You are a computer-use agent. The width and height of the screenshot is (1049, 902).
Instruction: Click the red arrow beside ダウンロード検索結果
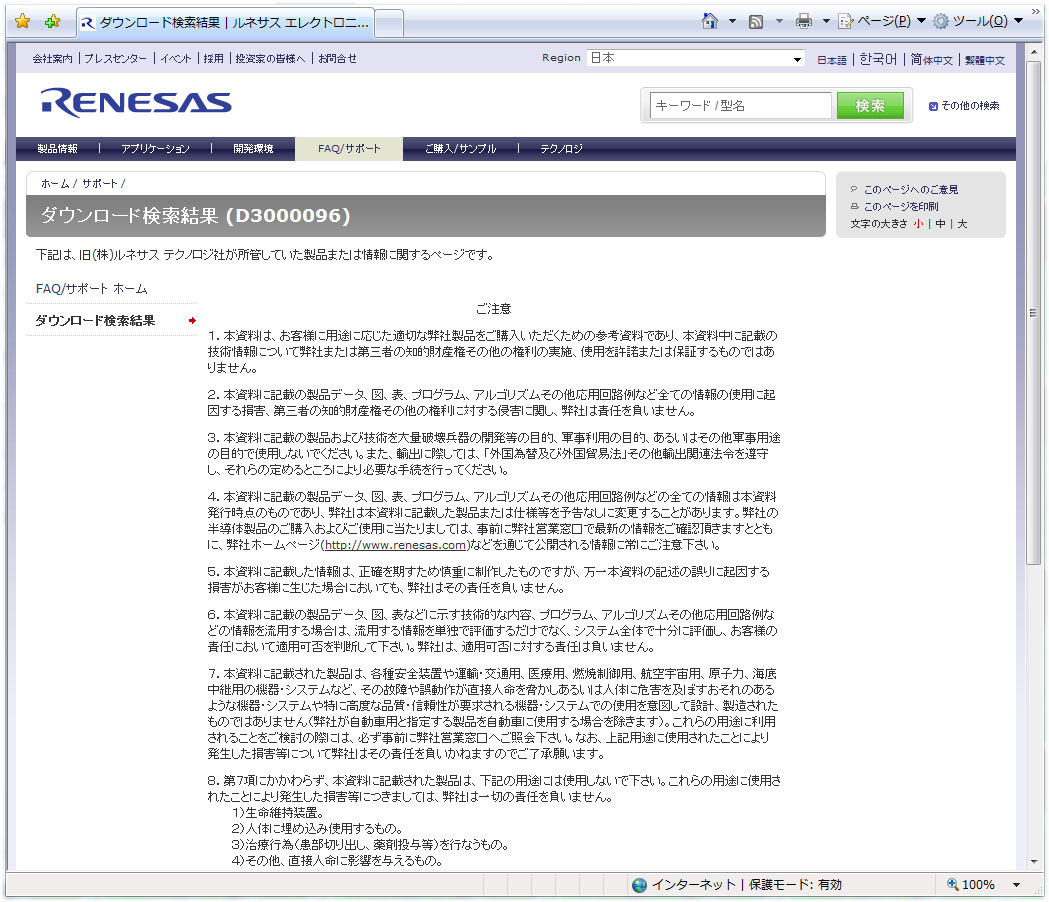[192, 321]
